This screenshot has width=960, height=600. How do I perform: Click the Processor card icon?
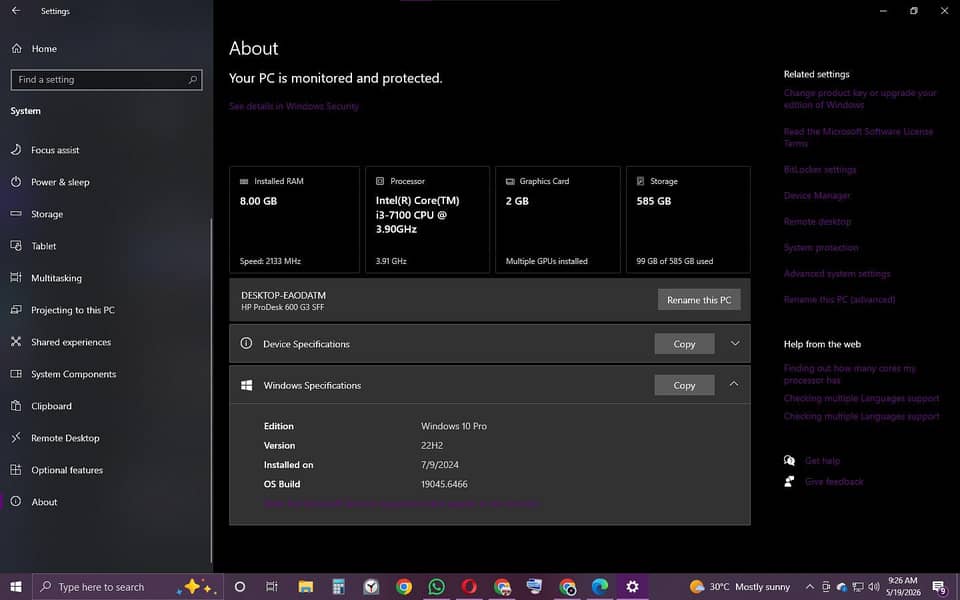pyautogui.click(x=380, y=181)
